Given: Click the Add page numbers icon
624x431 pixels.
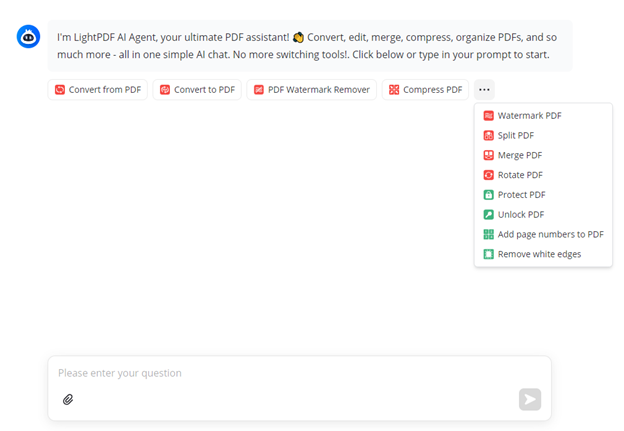Looking at the screenshot, I should click(489, 235).
